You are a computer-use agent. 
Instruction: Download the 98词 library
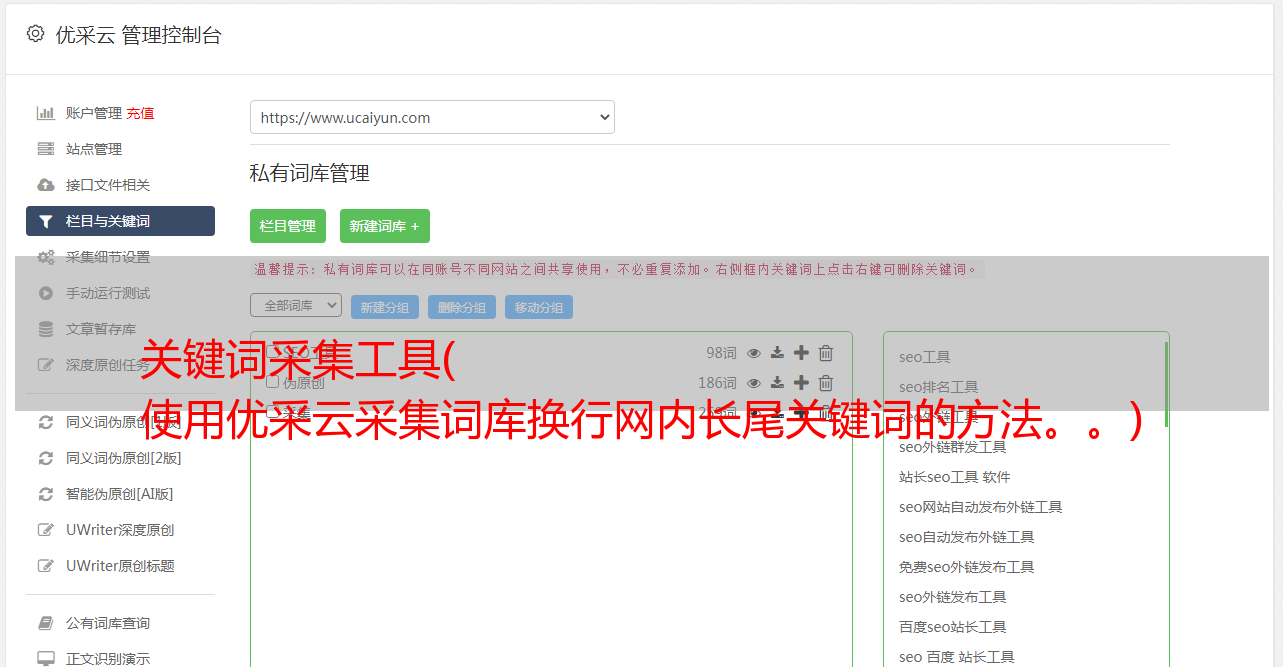777,353
